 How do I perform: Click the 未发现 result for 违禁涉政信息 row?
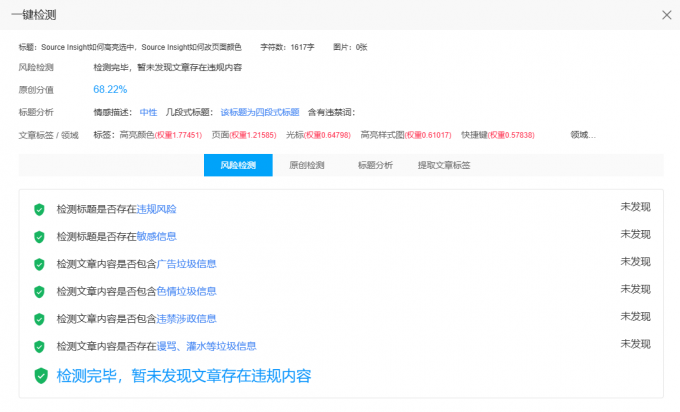coord(635,316)
